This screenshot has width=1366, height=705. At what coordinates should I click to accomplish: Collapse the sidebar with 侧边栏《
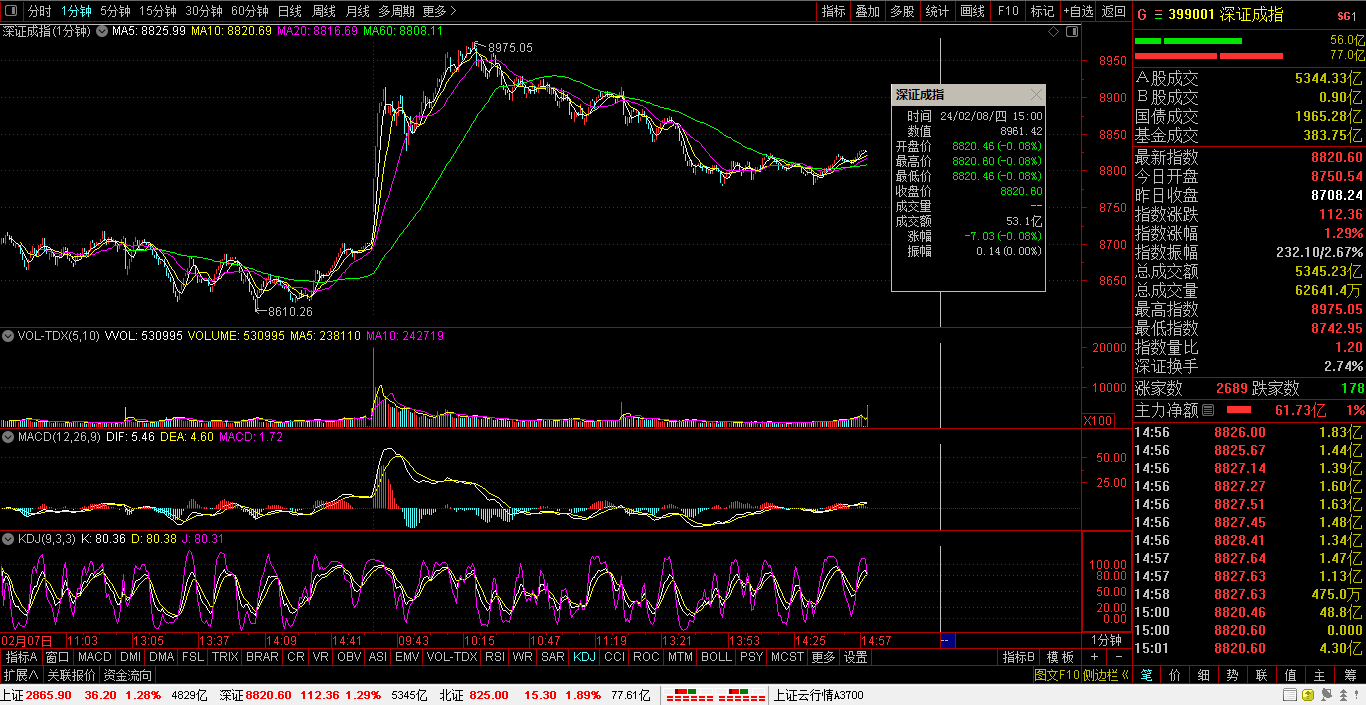[x=1107, y=675]
